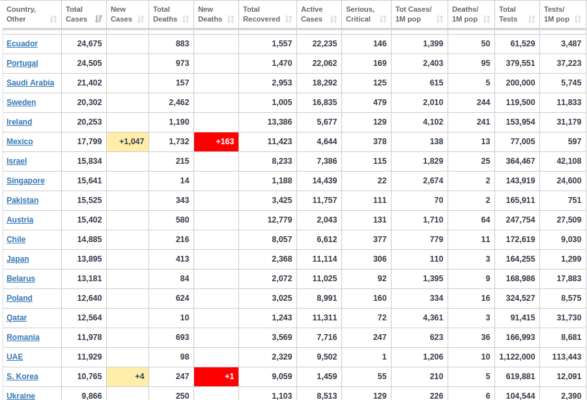This screenshot has height=400, width=587.
Task: Select Mexico's red +163 new deaths cell
Action: tap(216, 142)
